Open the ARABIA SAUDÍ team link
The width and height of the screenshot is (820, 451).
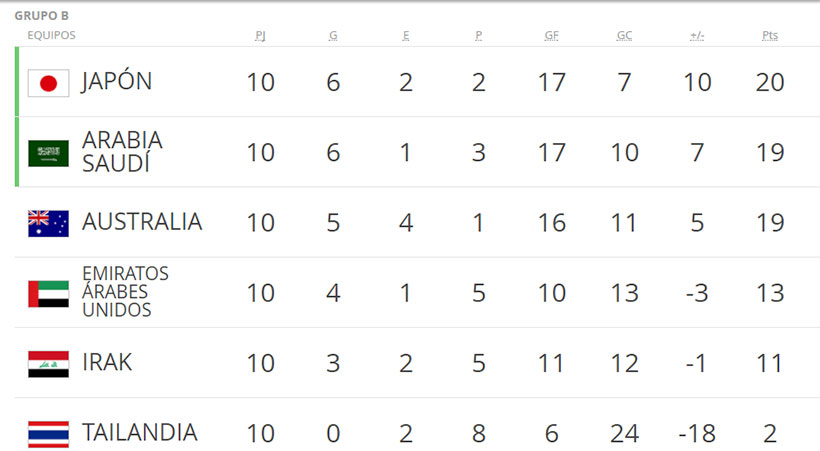coord(122,152)
